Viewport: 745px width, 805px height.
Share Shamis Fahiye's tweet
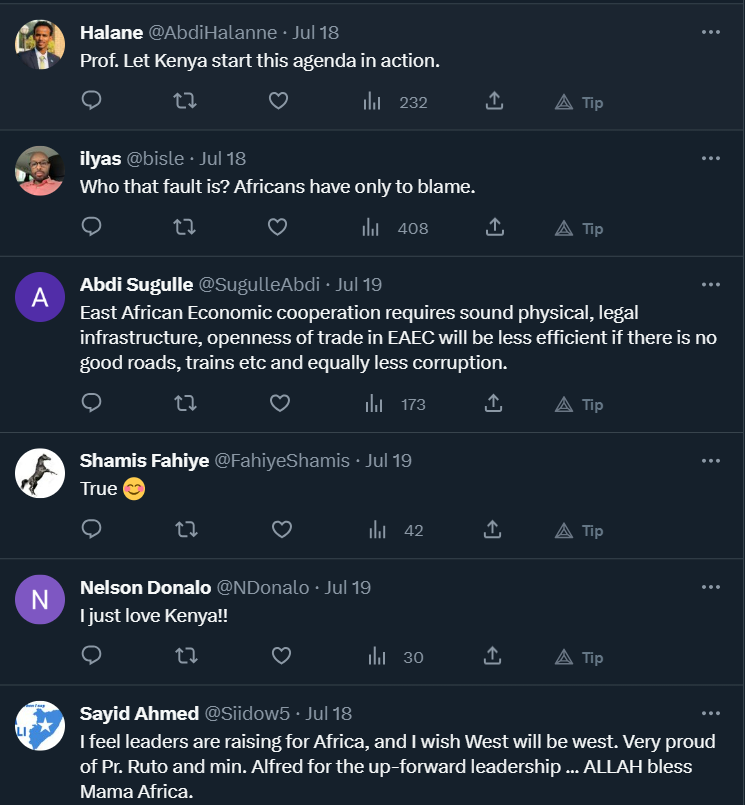494,530
